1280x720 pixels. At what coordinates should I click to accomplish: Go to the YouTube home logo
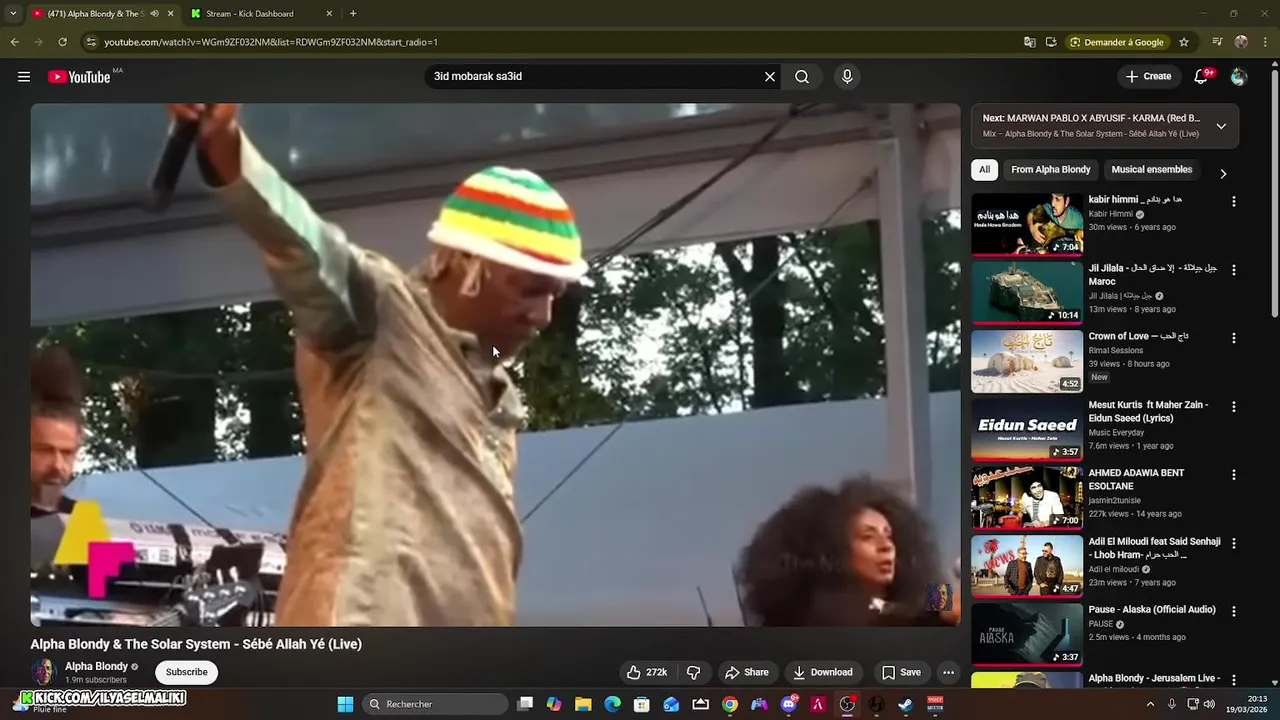pos(79,77)
